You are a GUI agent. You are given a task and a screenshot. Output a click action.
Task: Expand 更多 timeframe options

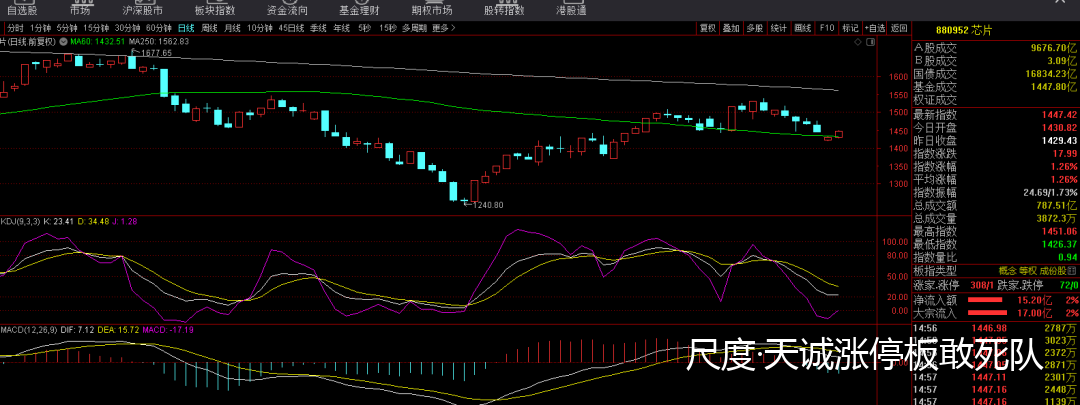[442, 28]
